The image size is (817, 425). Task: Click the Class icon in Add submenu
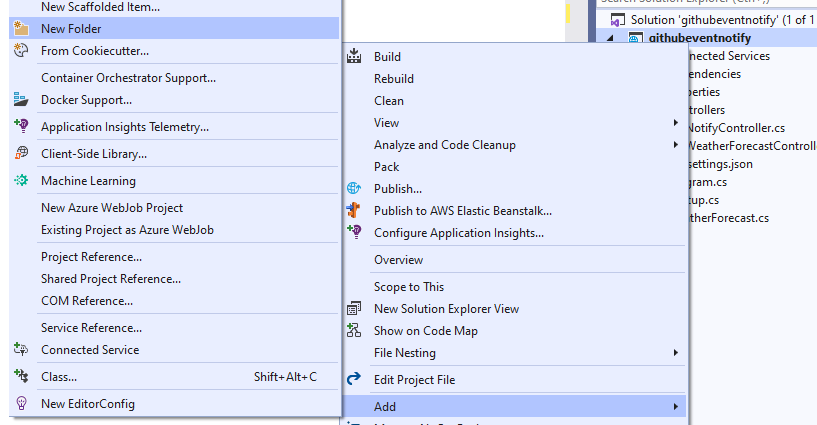(21, 376)
